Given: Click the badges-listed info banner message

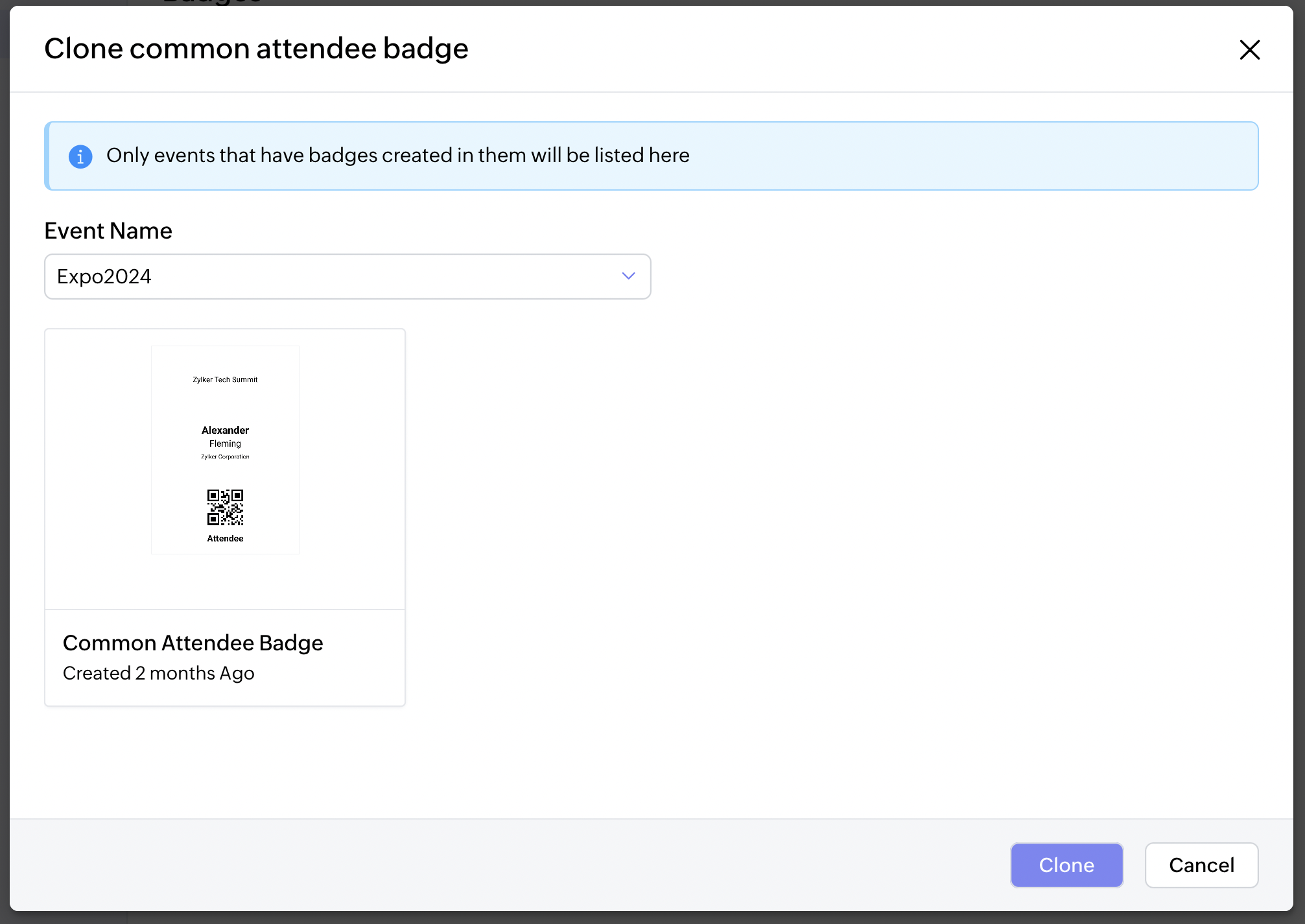Looking at the screenshot, I should coord(397,156).
